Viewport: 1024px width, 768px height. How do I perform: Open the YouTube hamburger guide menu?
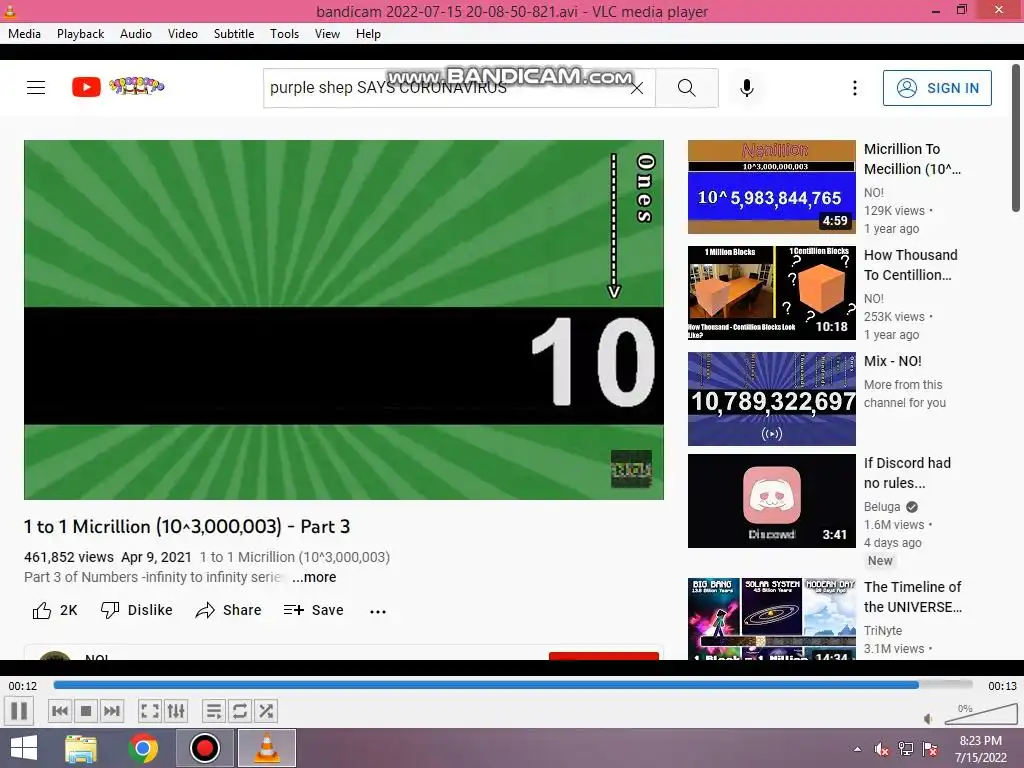[36, 88]
